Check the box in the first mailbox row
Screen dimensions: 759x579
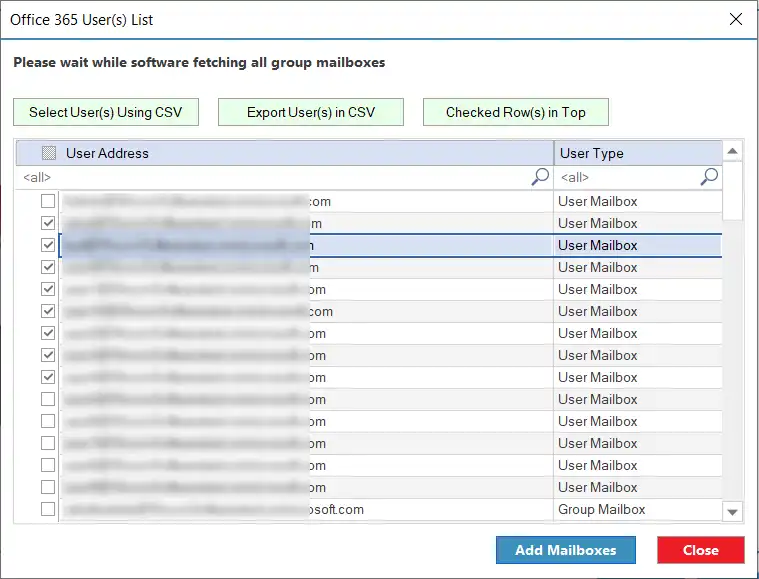48,201
